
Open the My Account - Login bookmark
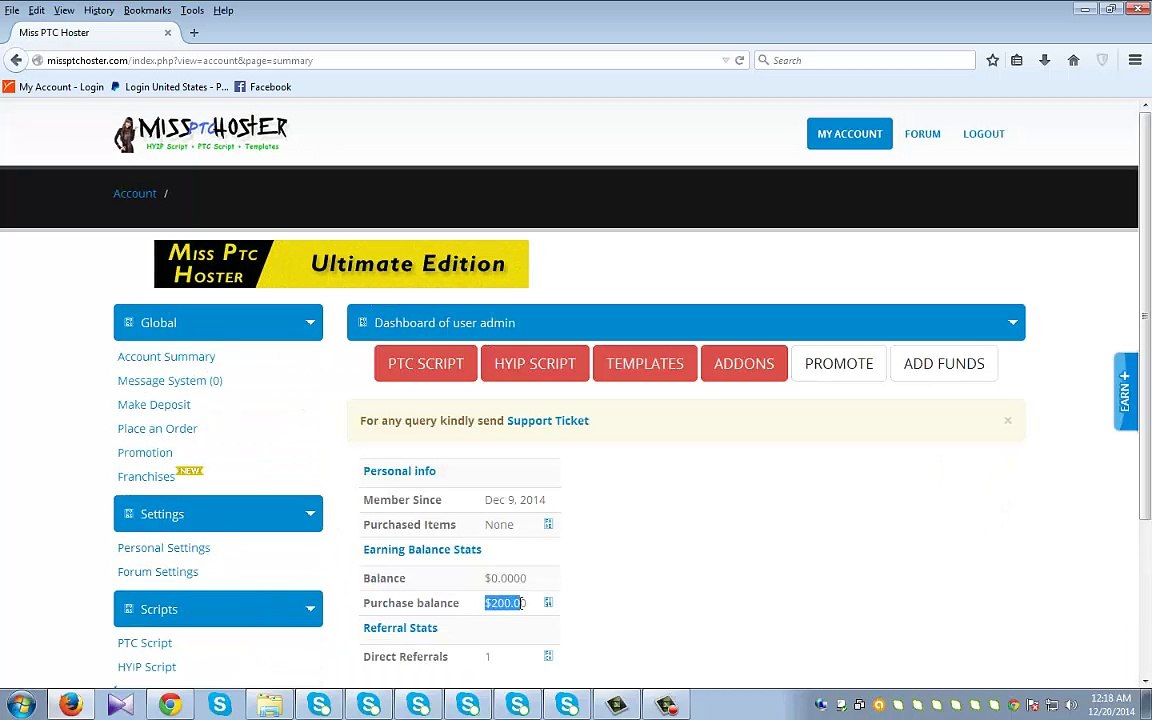coord(54,87)
